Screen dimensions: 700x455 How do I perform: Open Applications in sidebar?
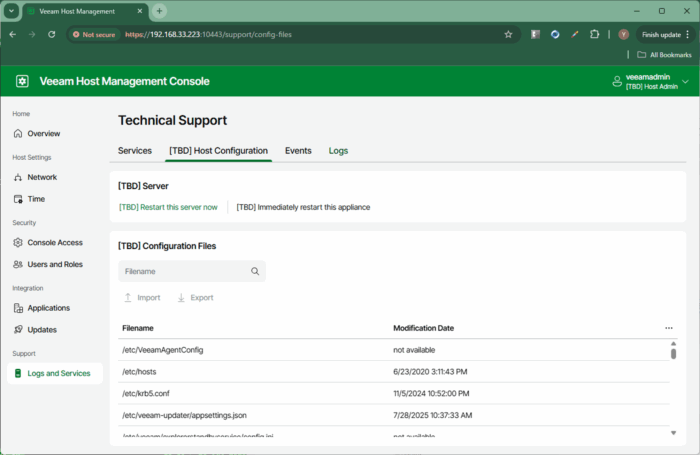(49, 308)
